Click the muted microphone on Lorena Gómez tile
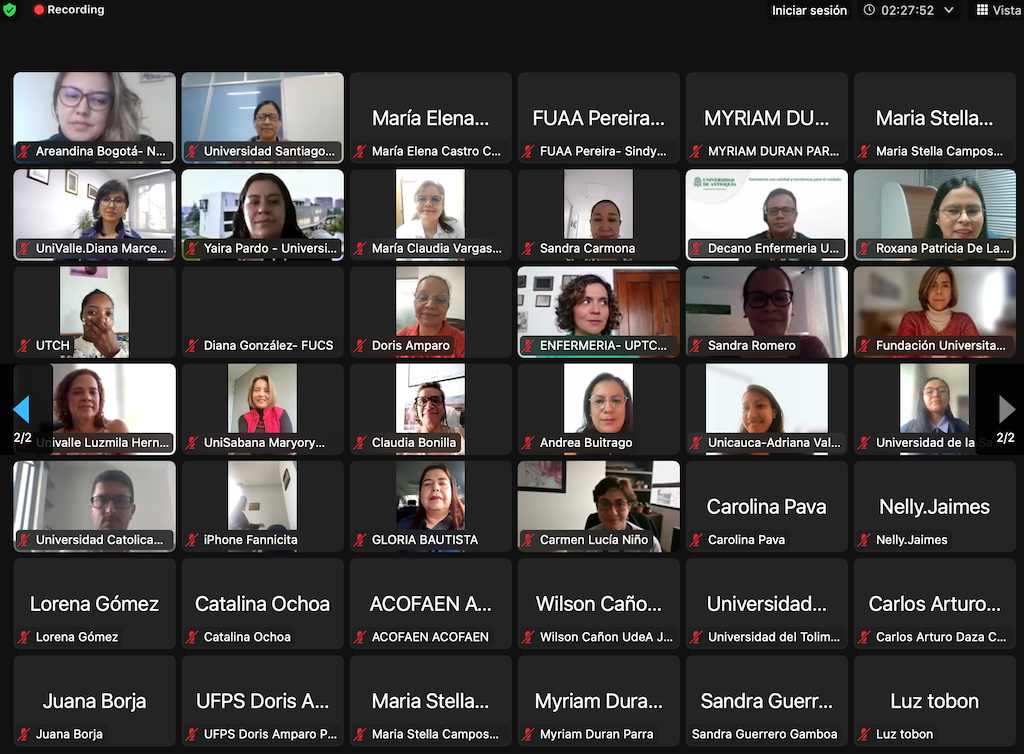 [x=24, y=637]
